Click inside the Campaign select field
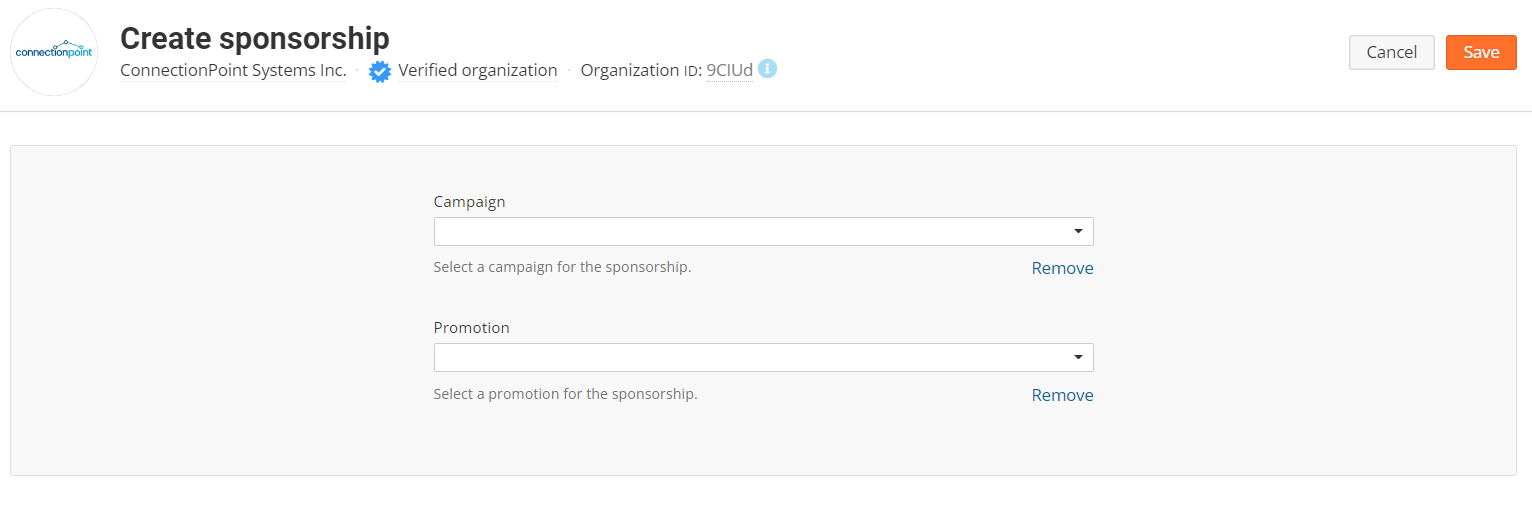Screen dimensions: 1532x508 pyautogui.click(x=750, y=231)
